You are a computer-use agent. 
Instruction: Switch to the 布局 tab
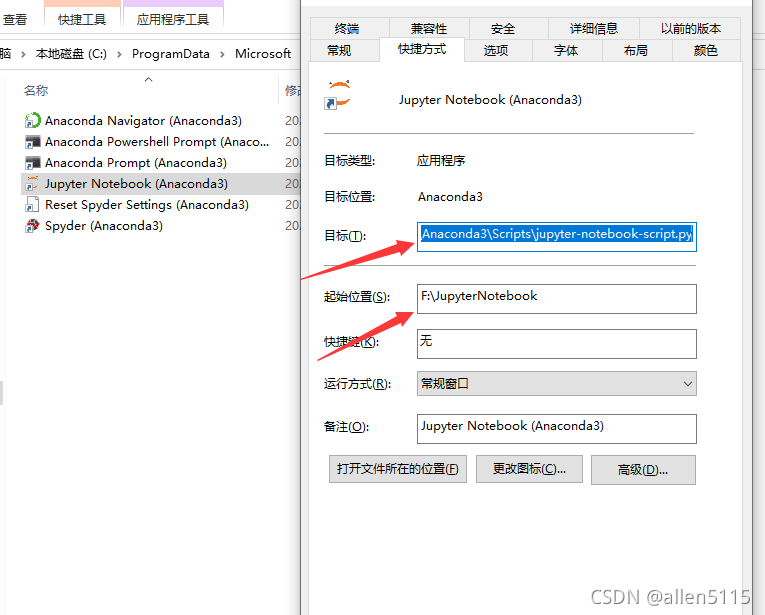click(636, 50)
